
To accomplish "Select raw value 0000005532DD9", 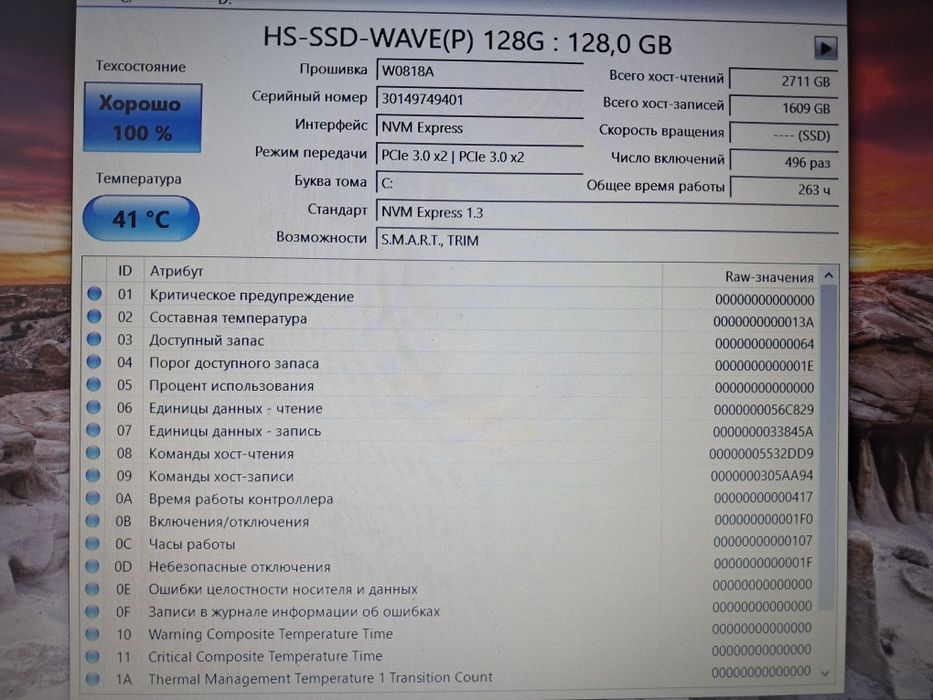I will pos(761,454).
